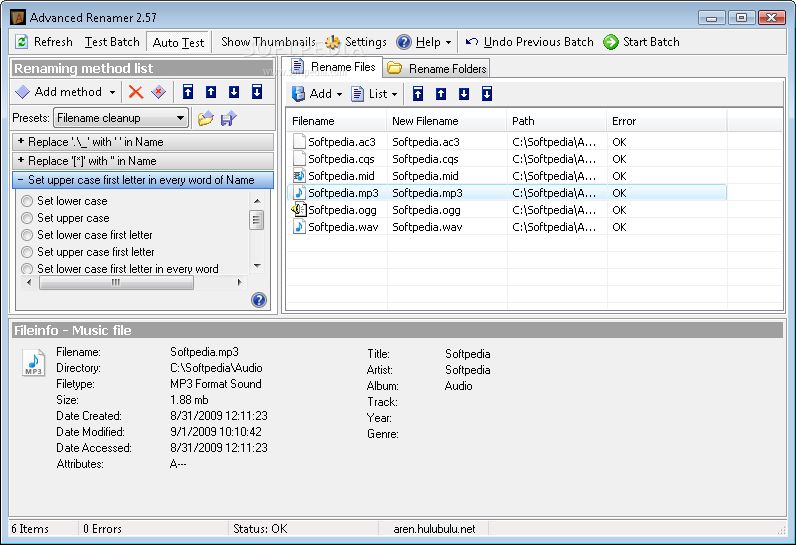Image resolution: width=796 pixels, height=545 pixels.
Task: Click the blue Help question-mark icon in toolbar
Action: coord(404,42)
